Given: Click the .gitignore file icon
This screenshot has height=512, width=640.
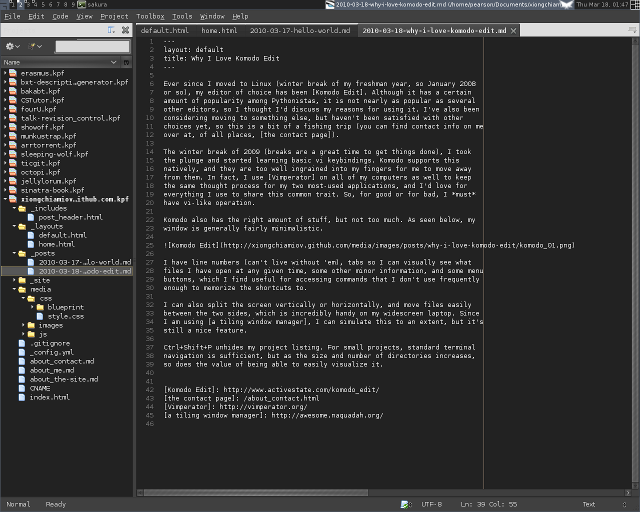Looking at the screenshot, I should 22,343.
